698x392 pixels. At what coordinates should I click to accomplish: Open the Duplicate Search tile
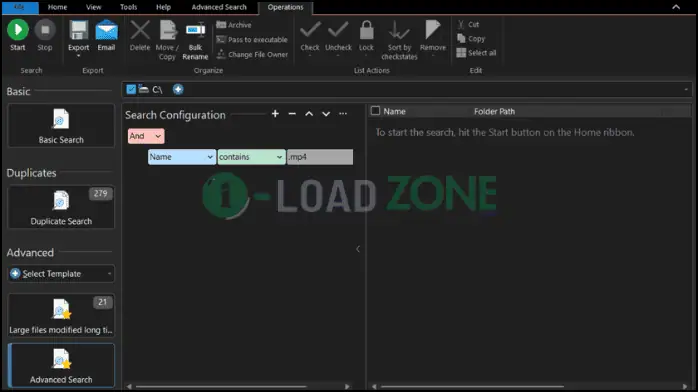coord(61,207)
